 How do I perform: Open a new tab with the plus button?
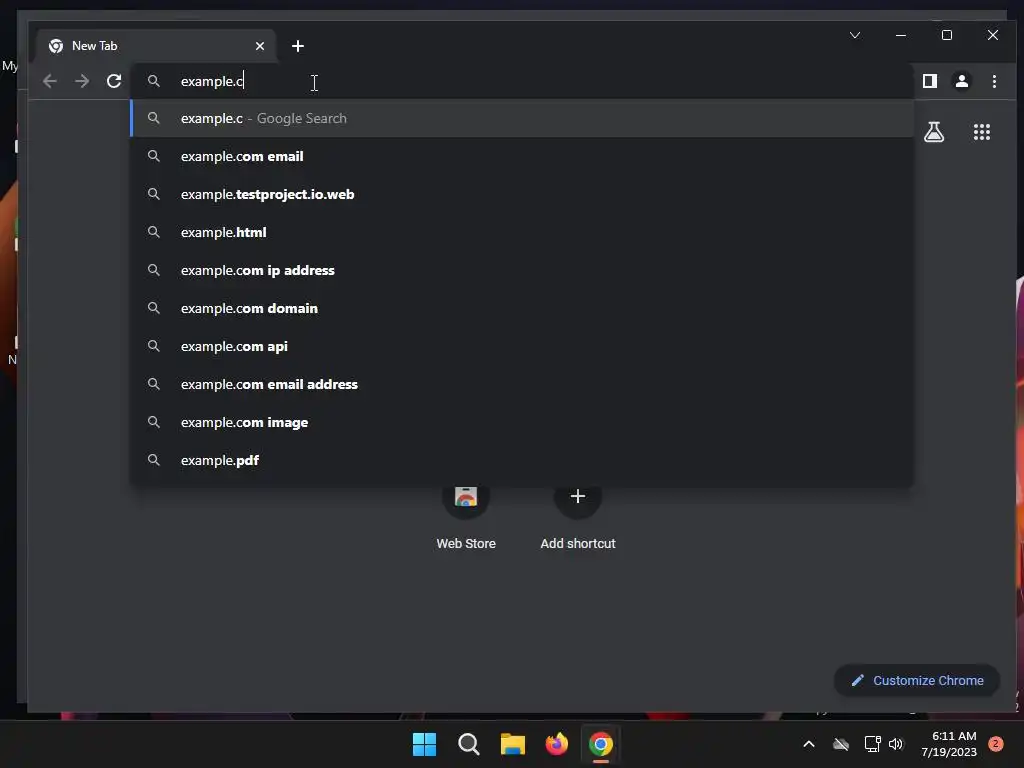pyautogui.click(x=298, y=46)
